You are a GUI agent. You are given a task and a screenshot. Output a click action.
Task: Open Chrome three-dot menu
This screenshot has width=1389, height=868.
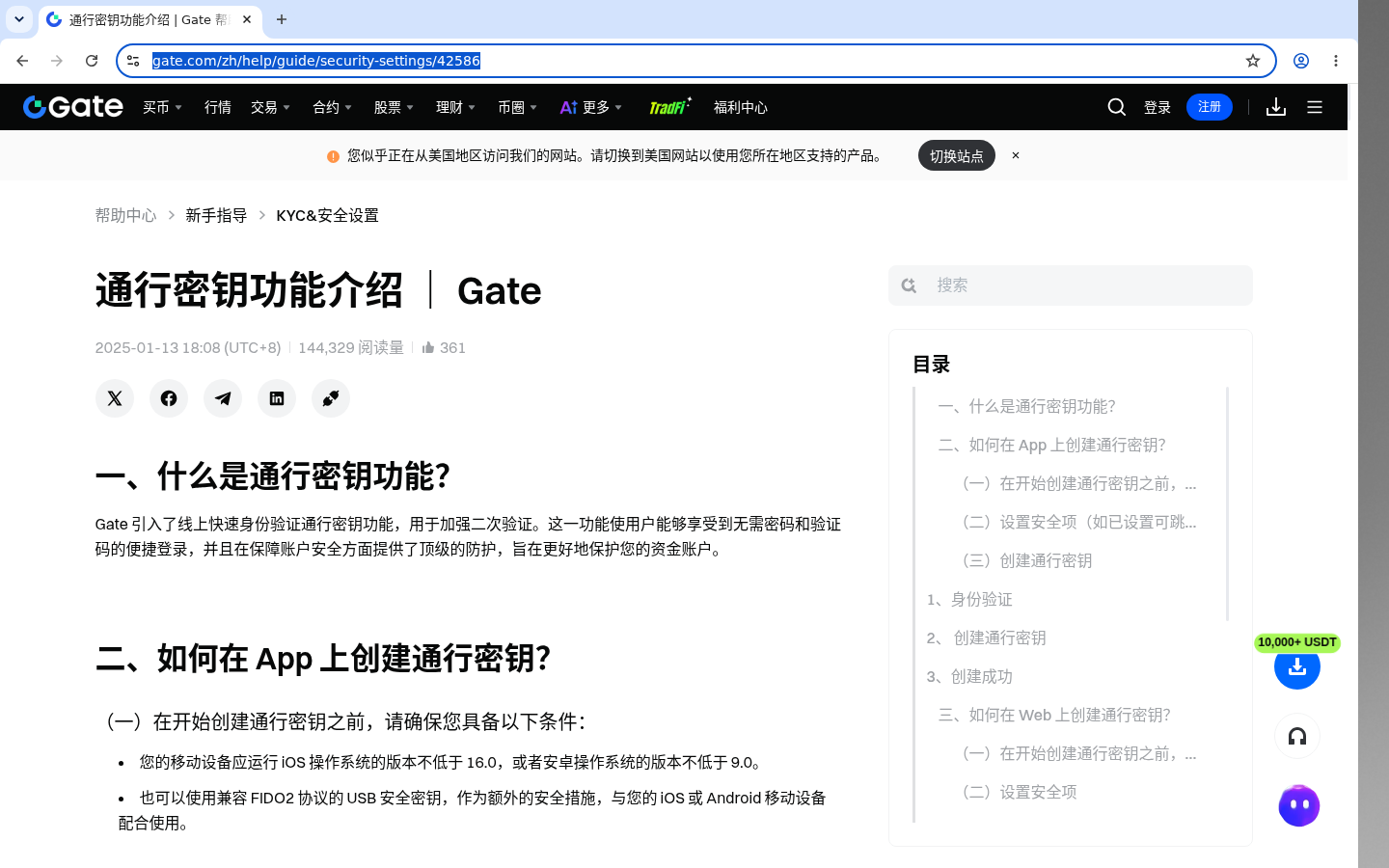pos(1336,61)
